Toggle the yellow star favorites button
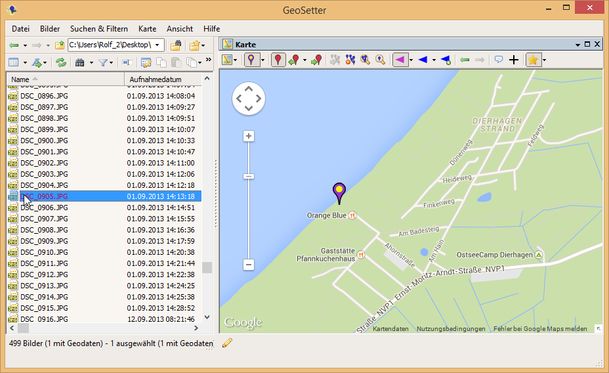Image resolution: width=609 pixels, height=373 pixels. pos(533,60)
